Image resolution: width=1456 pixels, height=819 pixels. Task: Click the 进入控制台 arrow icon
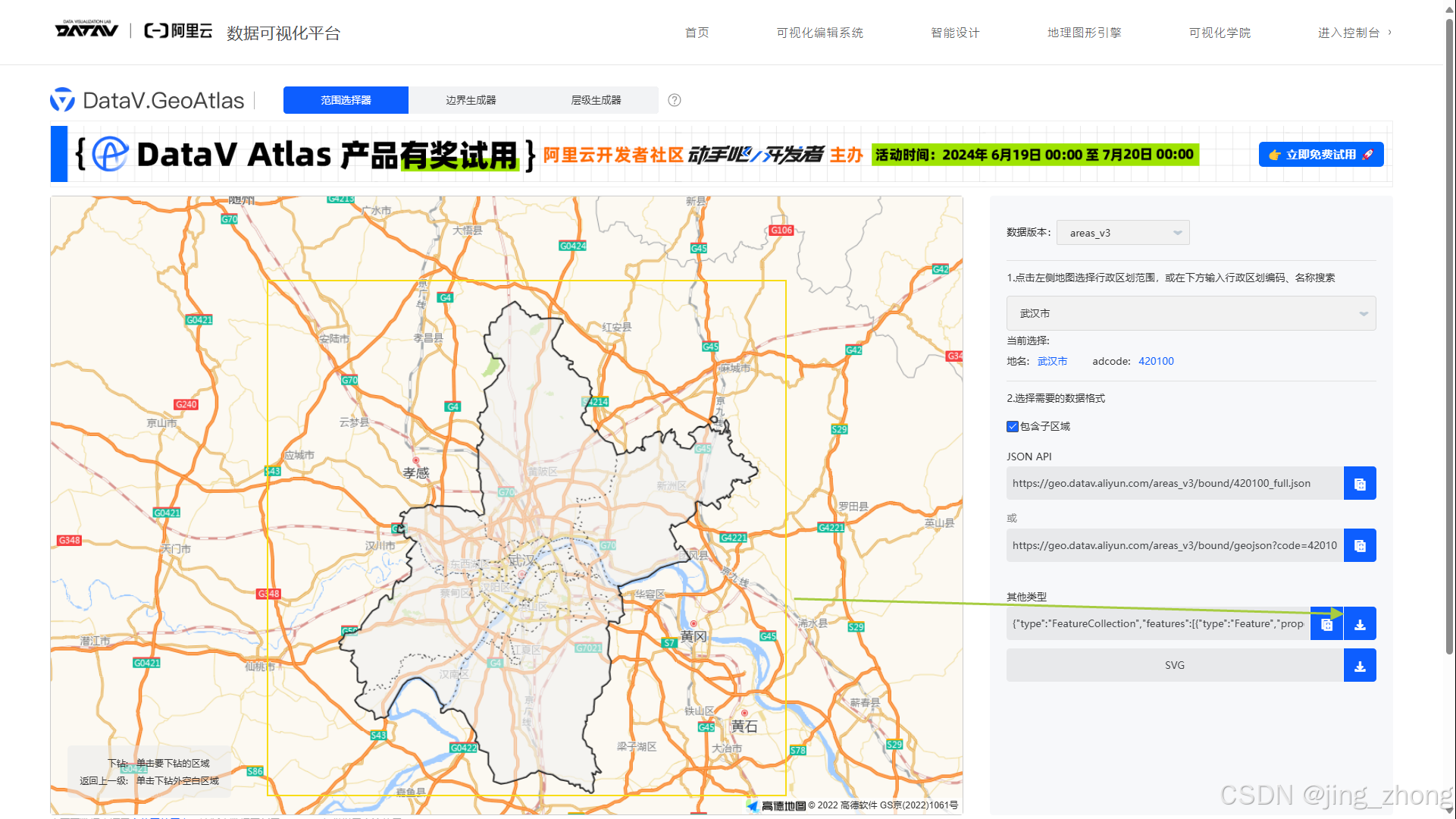tap(1389, 33)
